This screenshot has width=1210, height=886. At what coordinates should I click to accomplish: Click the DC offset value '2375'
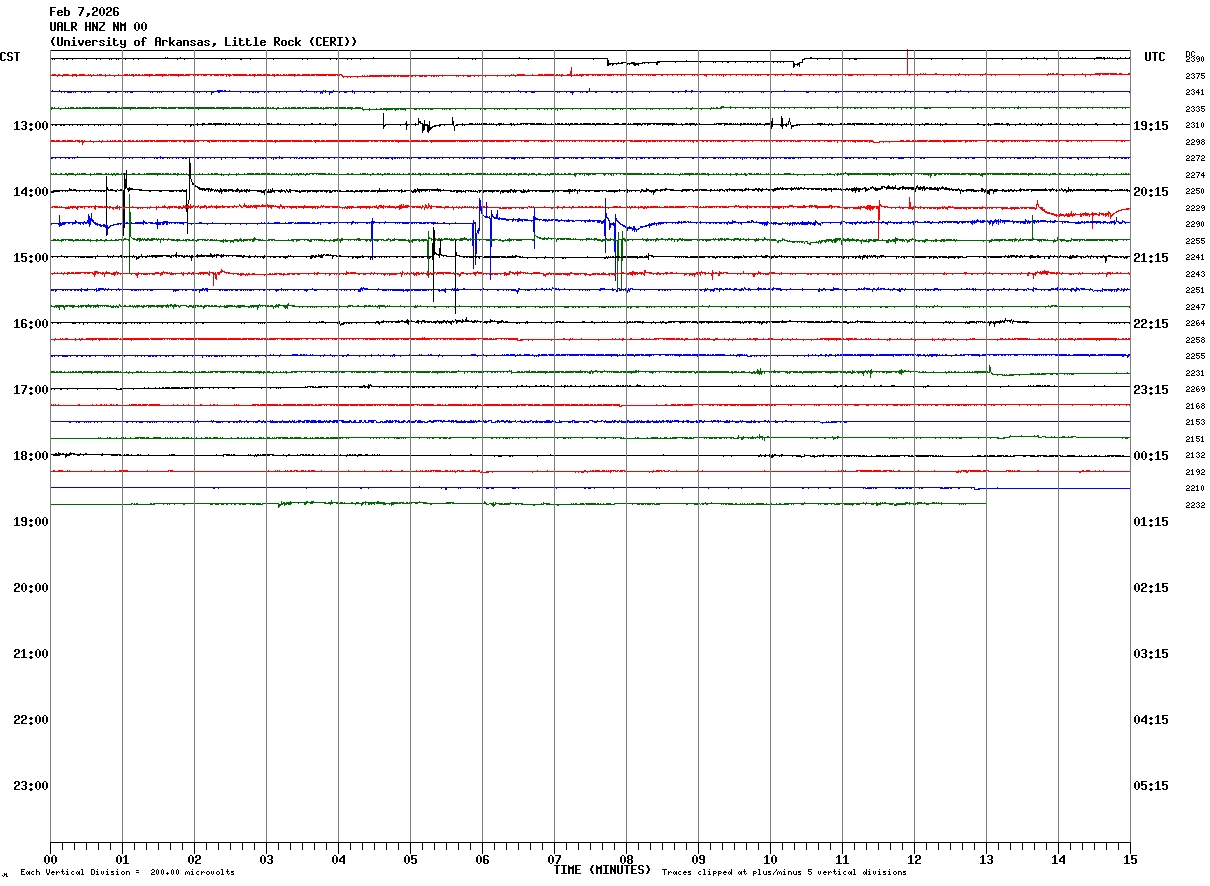tap(1194, 76)
